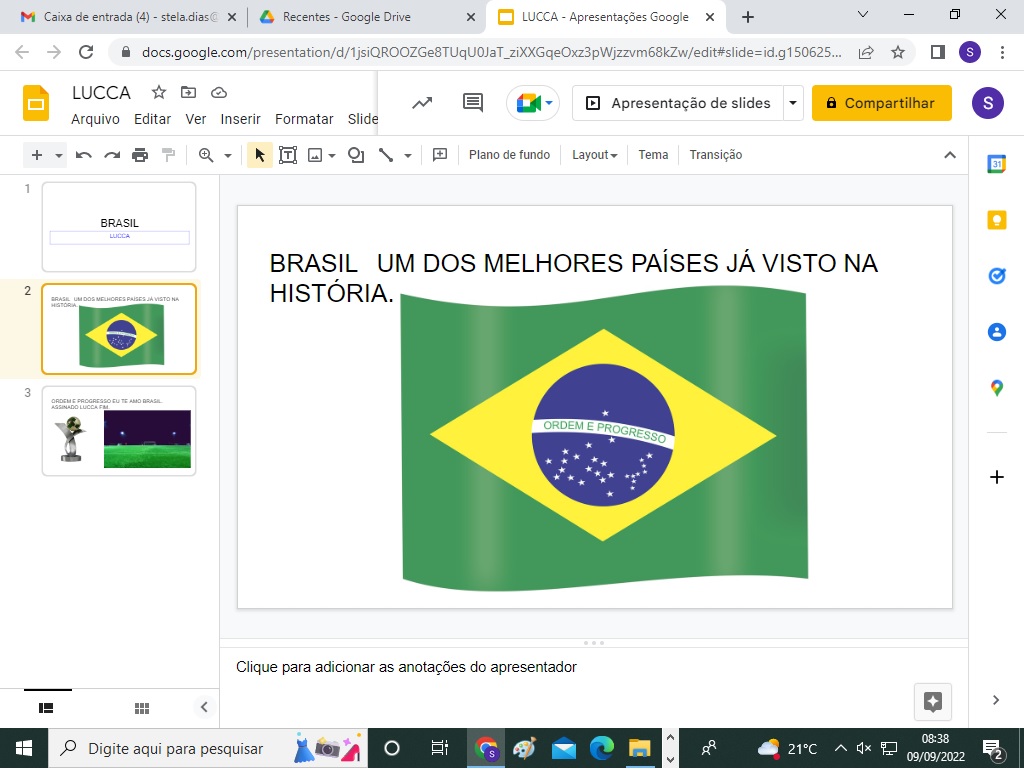
Task: Open the Inserir menu
Action: (240, 119)
